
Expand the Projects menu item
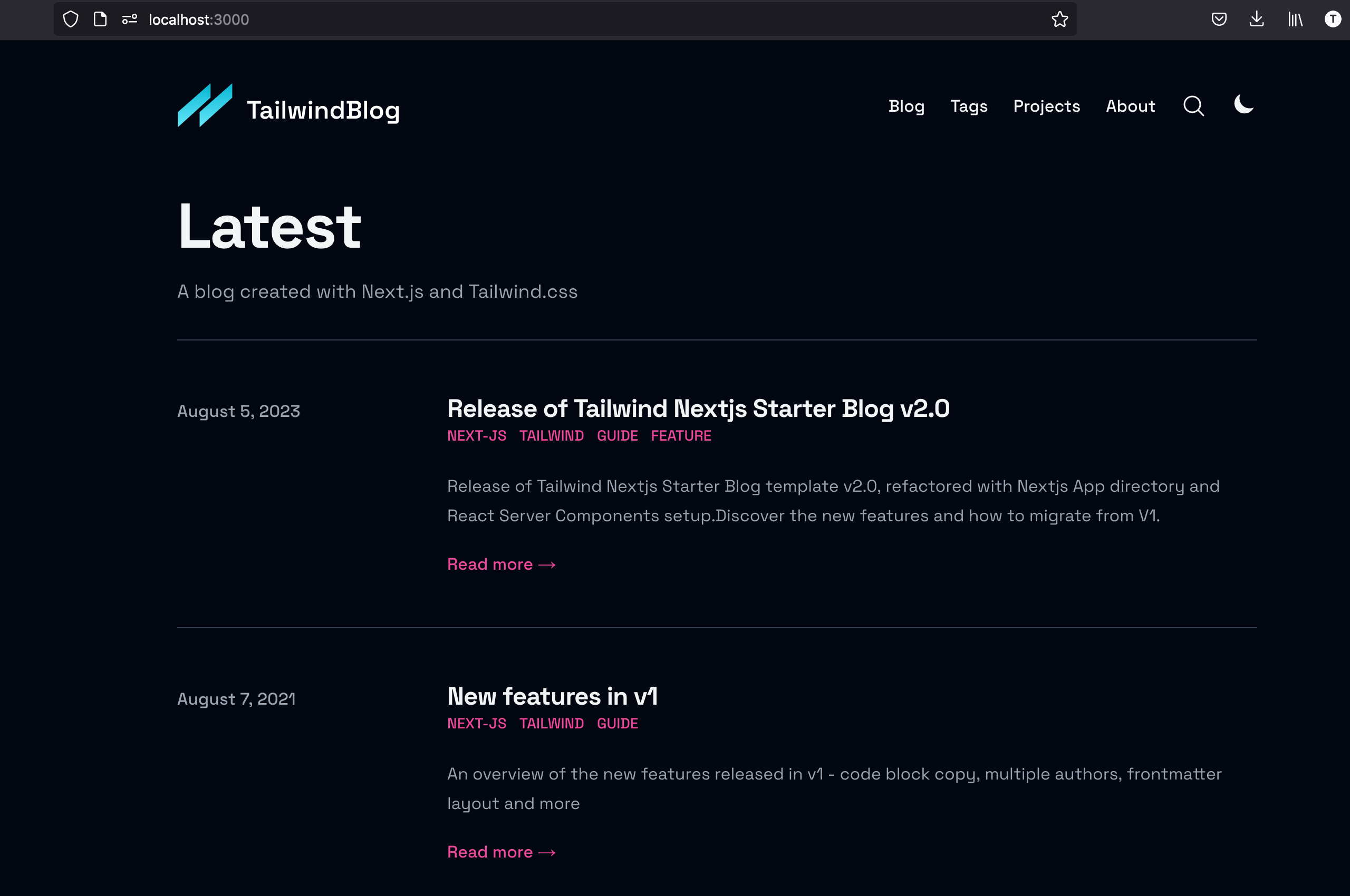(1047, 106)
